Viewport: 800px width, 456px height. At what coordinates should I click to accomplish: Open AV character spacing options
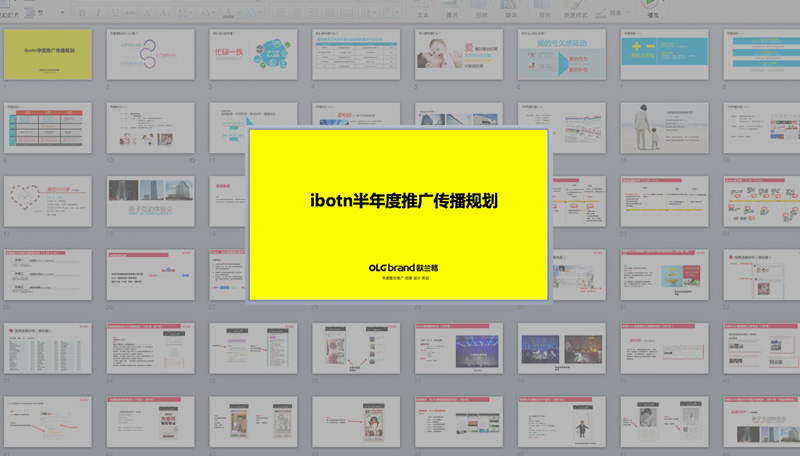coord(183,13)
